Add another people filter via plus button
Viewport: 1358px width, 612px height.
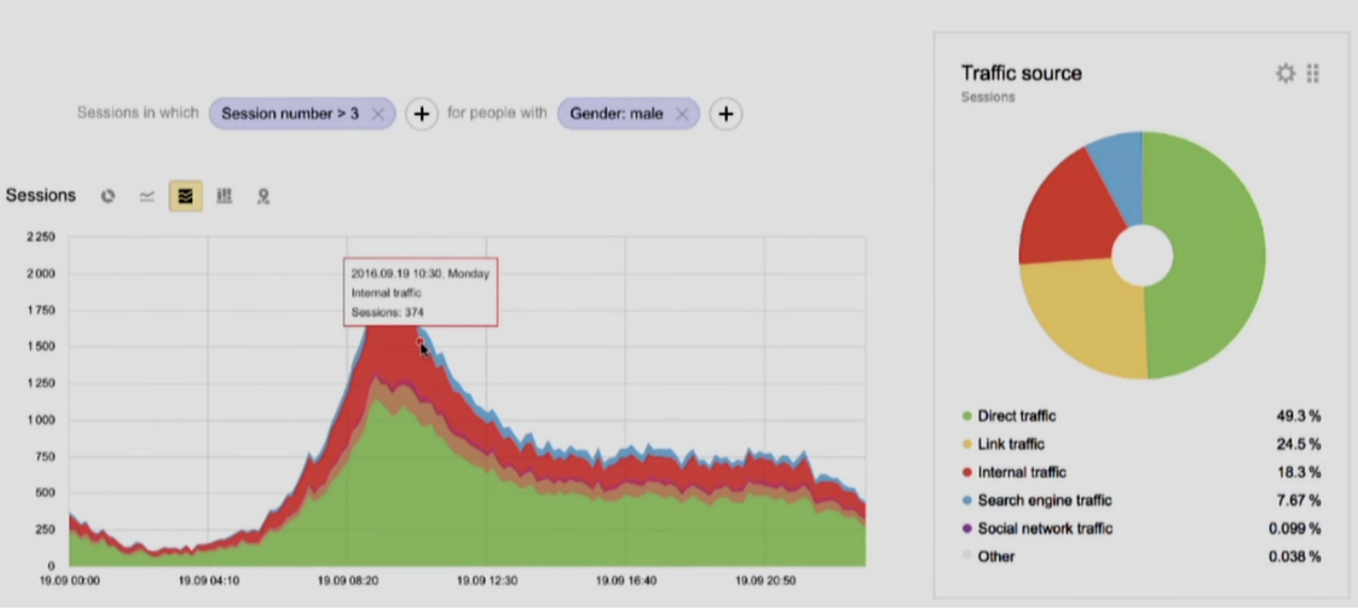coord(725,113)
